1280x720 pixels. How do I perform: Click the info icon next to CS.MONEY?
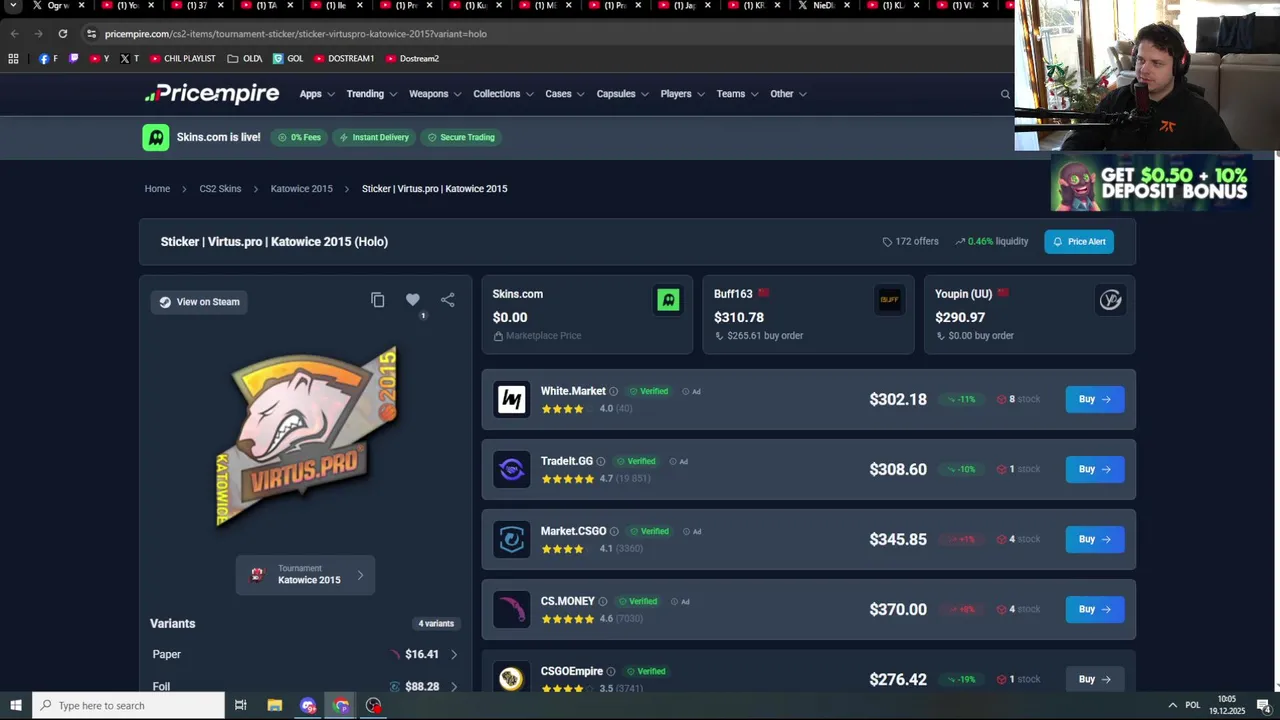pos(603,601)
